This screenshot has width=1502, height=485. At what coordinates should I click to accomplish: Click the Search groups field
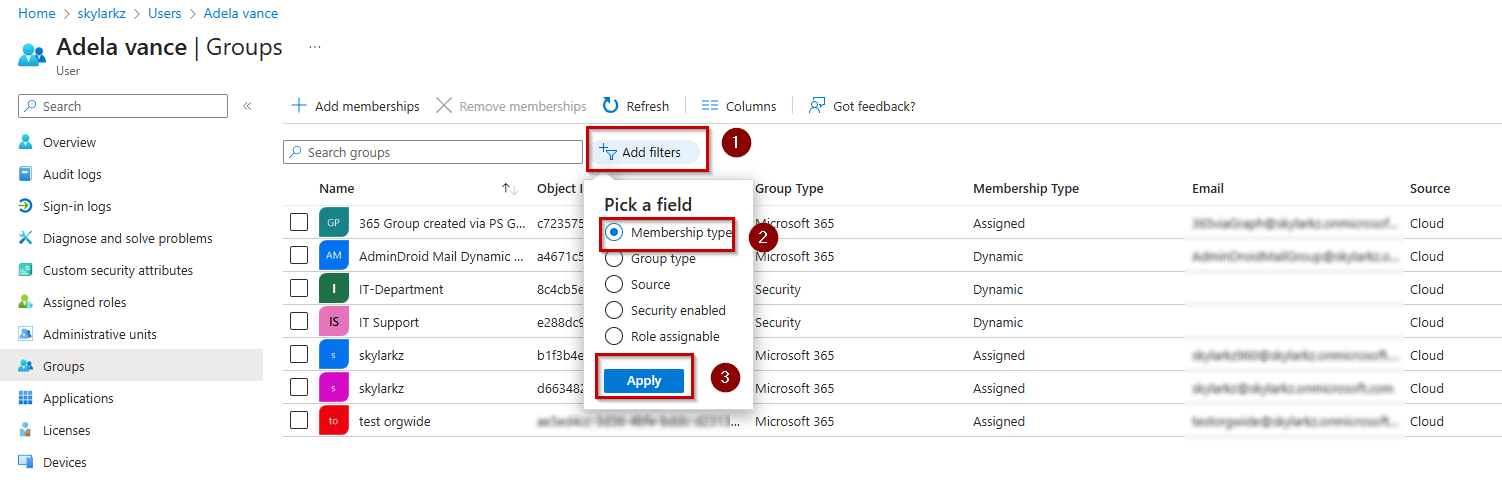(433, 152)
